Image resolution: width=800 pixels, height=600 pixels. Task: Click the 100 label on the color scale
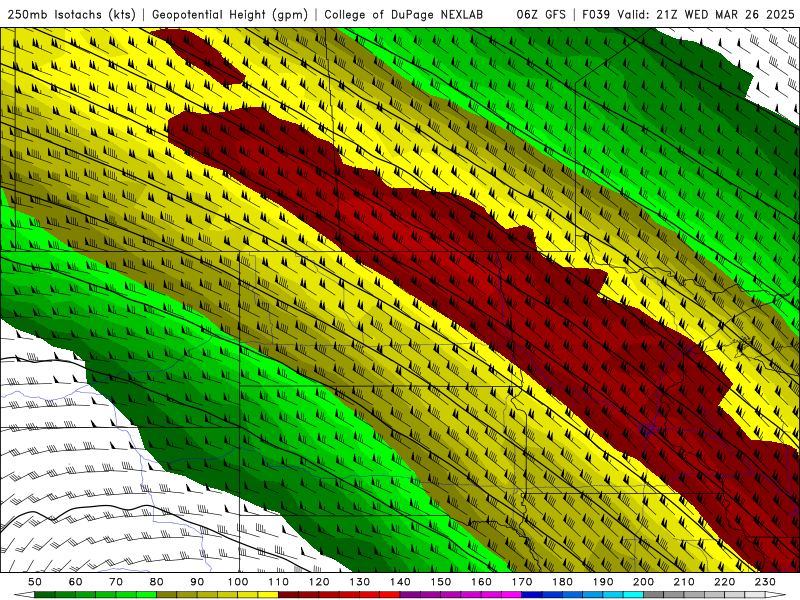coord(238,582)
